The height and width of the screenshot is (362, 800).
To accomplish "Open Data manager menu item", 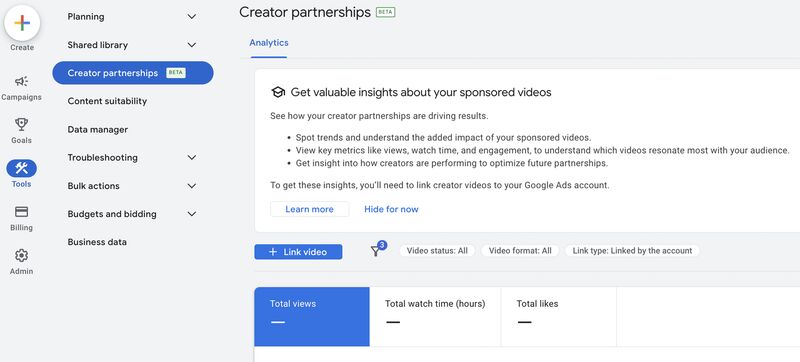I will pos(97,130).
